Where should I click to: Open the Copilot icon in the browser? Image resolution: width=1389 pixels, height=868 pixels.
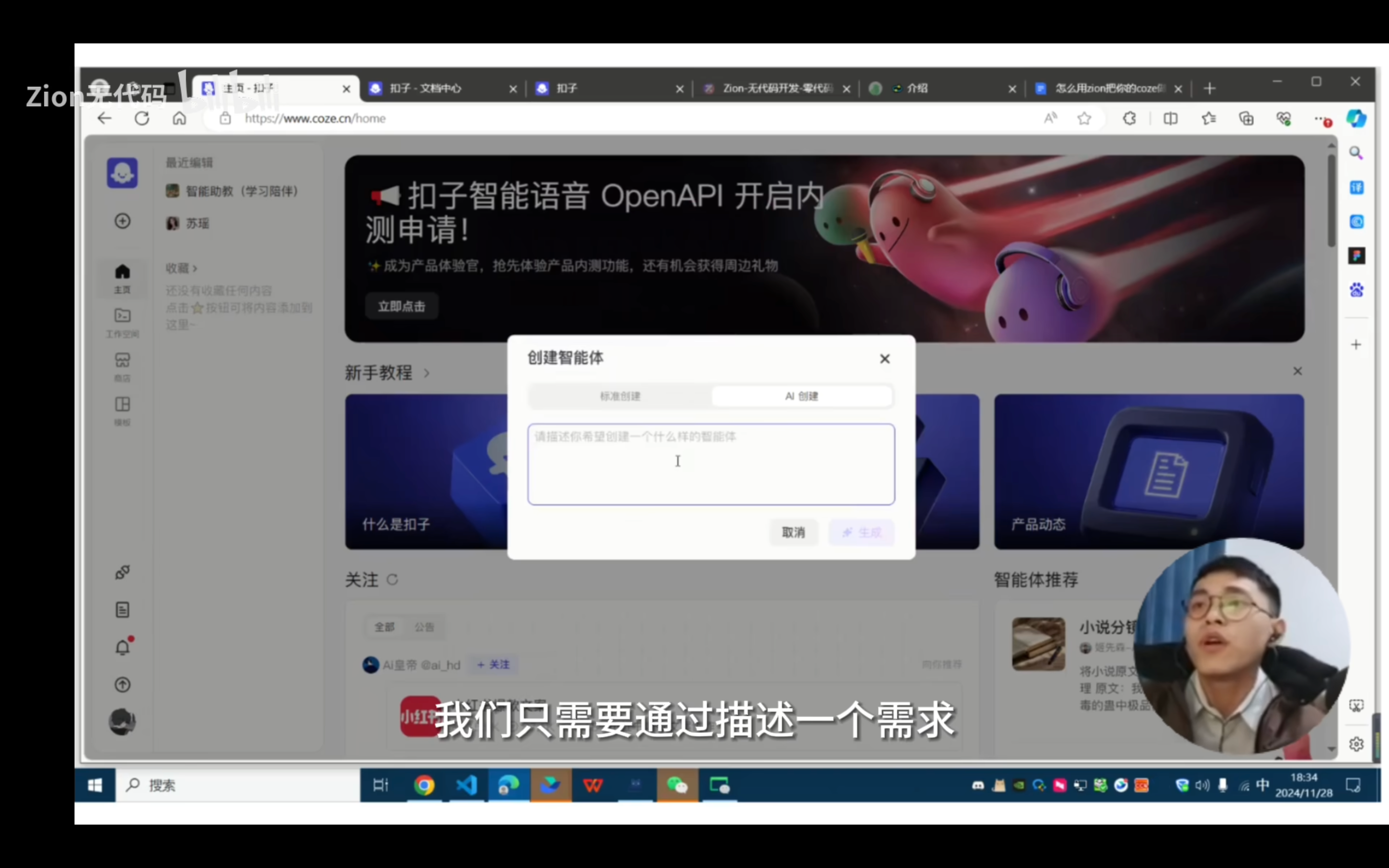(x=1356, y=119)
